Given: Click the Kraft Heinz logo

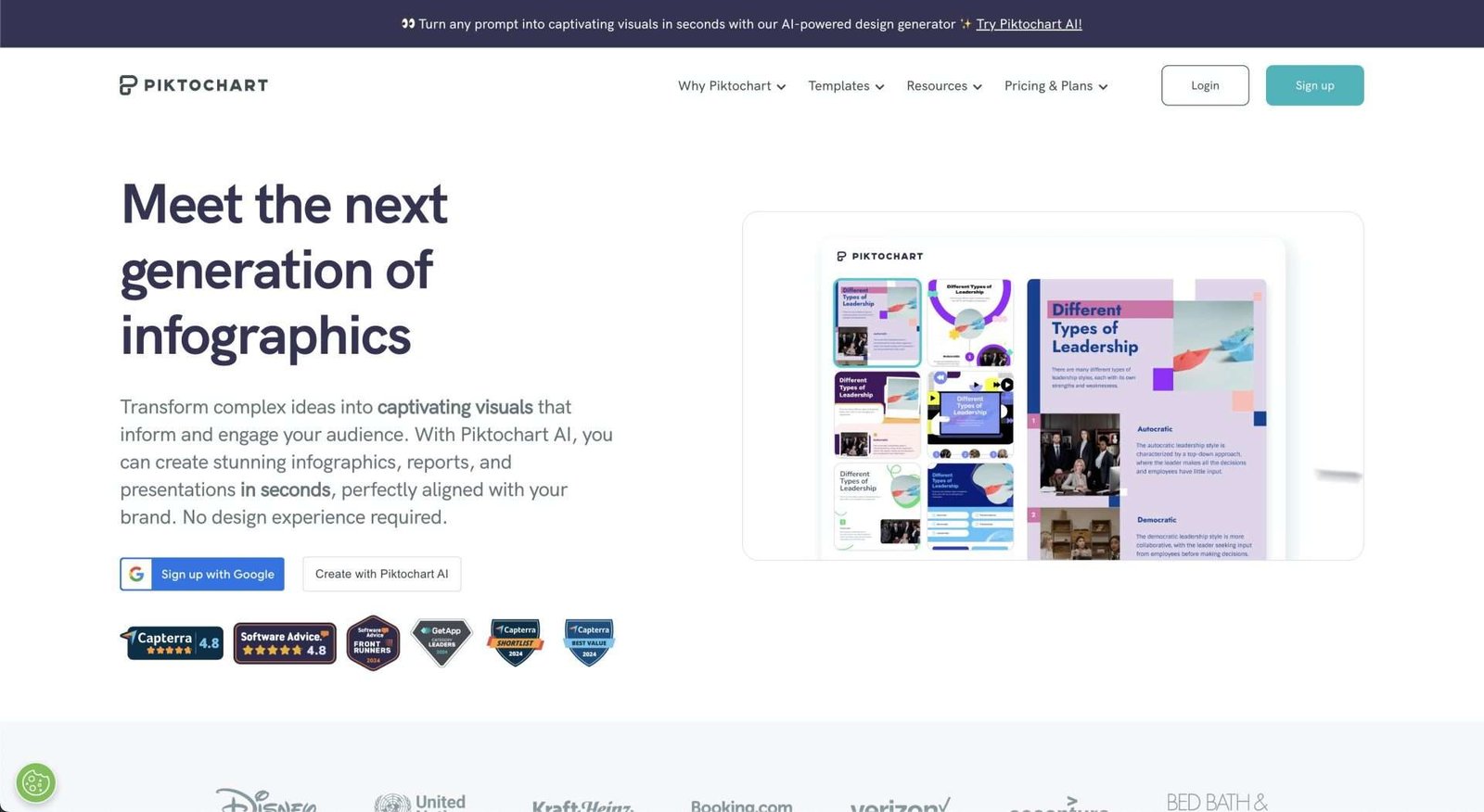Looking at the screenshot, I should (582, 806).
